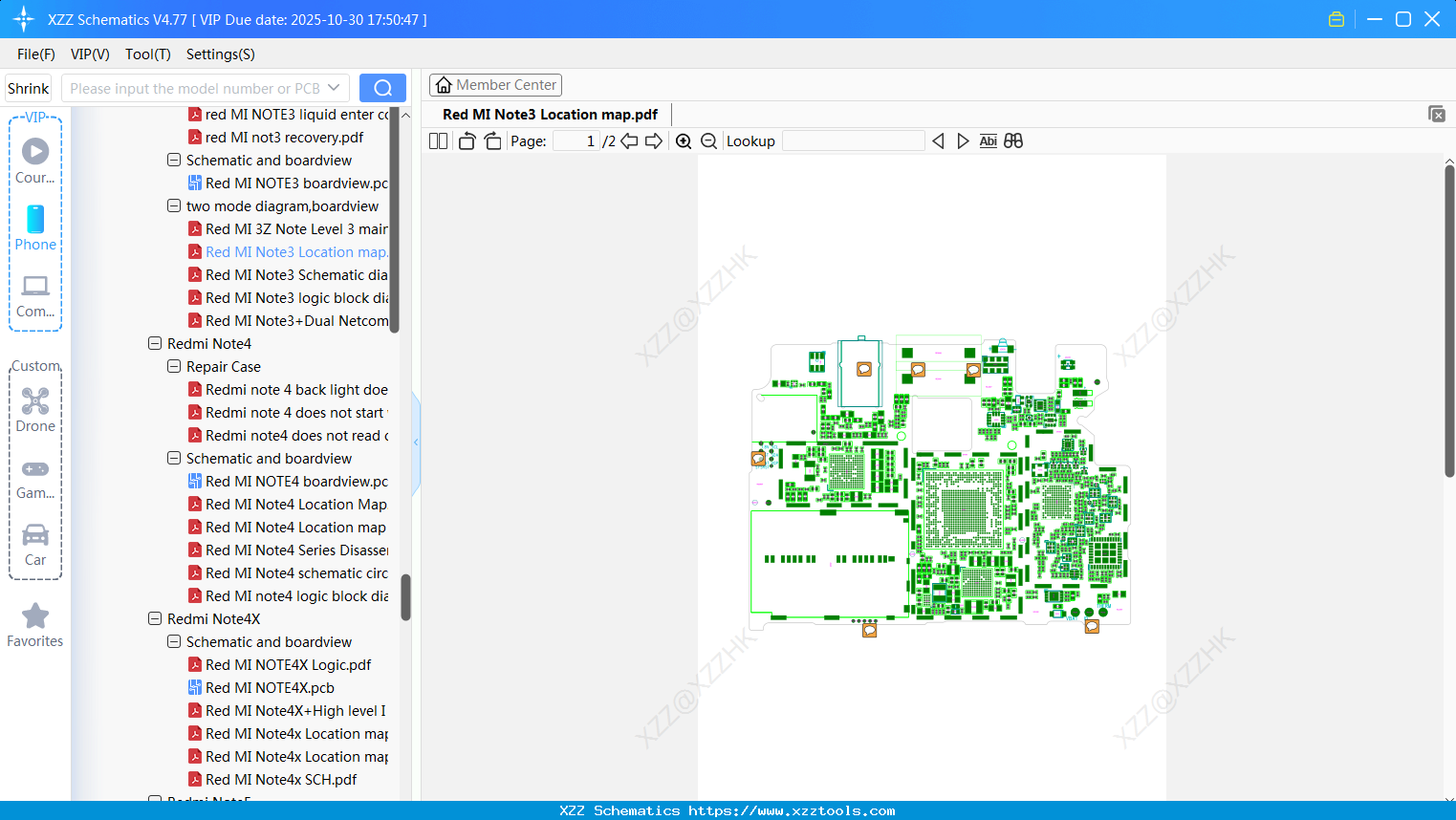The image size is (1456, 820).
Task: Open the VIP(V) menu
Action: click(x=90, y=54)
